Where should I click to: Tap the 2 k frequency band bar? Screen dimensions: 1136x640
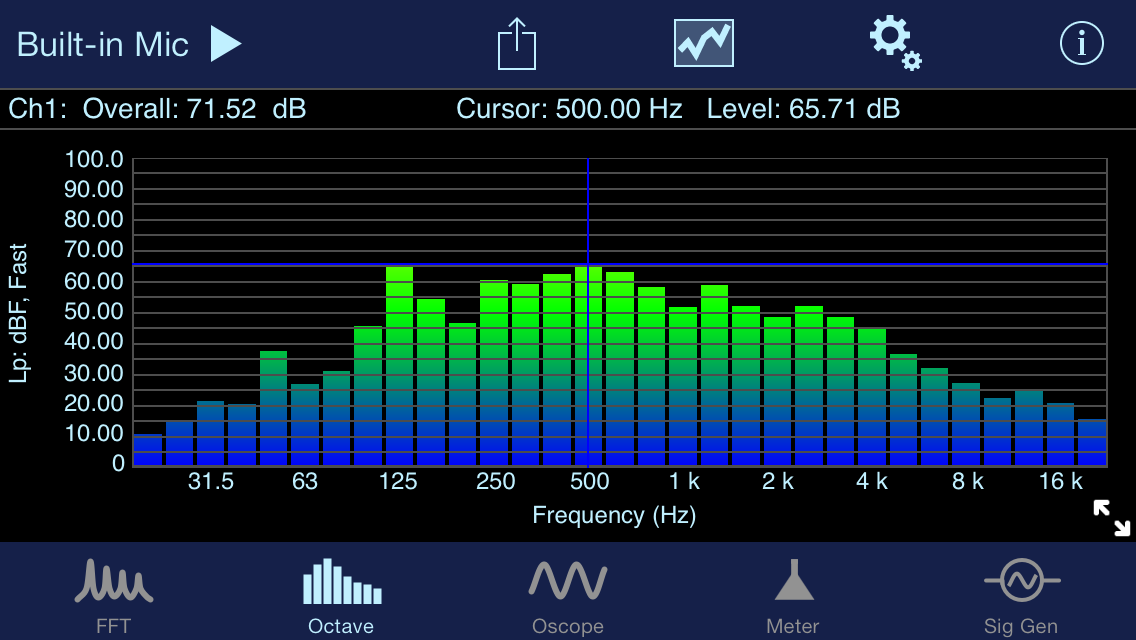tap(777, 391)
